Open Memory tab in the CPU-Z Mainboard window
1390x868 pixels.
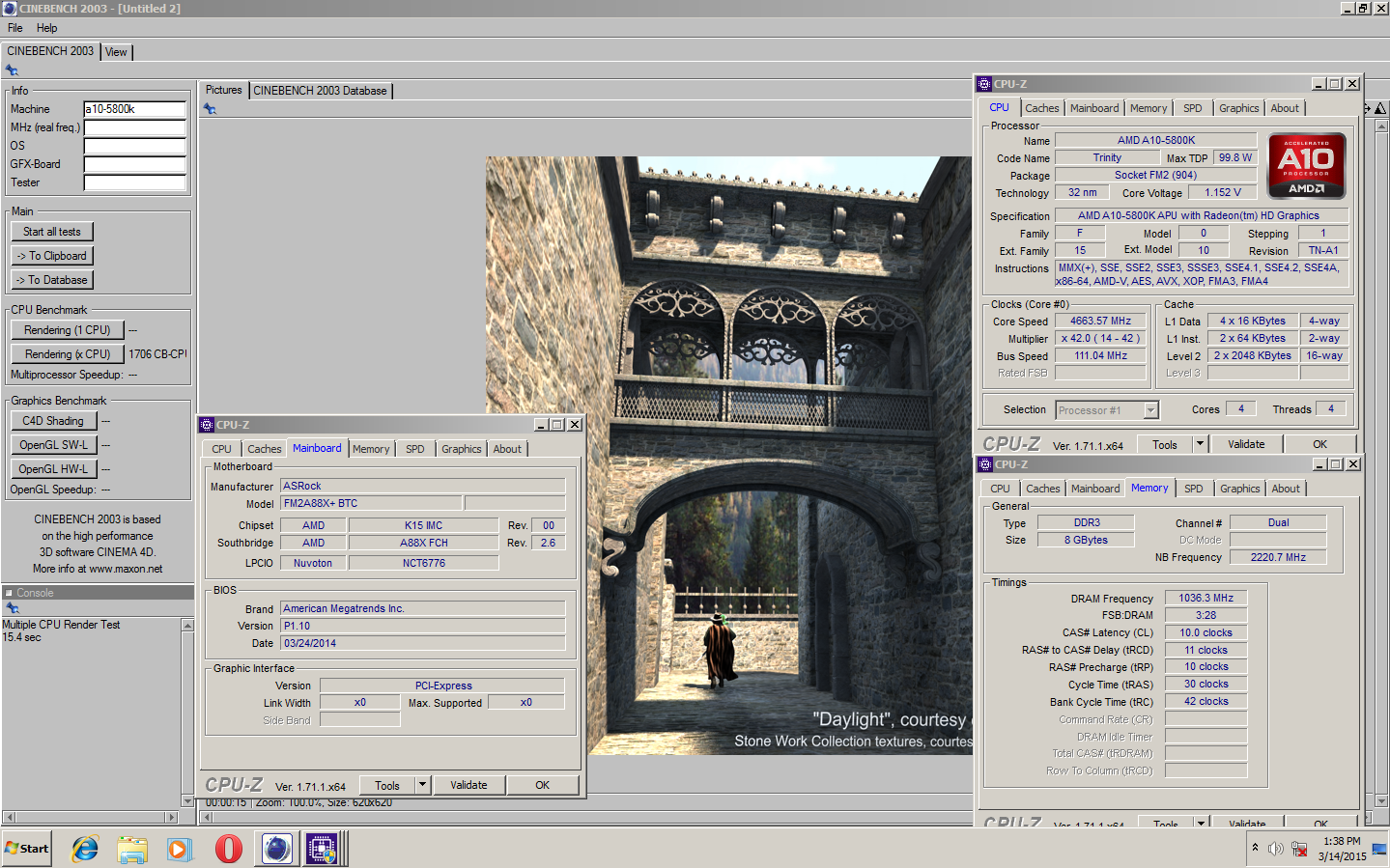point(371,449)
